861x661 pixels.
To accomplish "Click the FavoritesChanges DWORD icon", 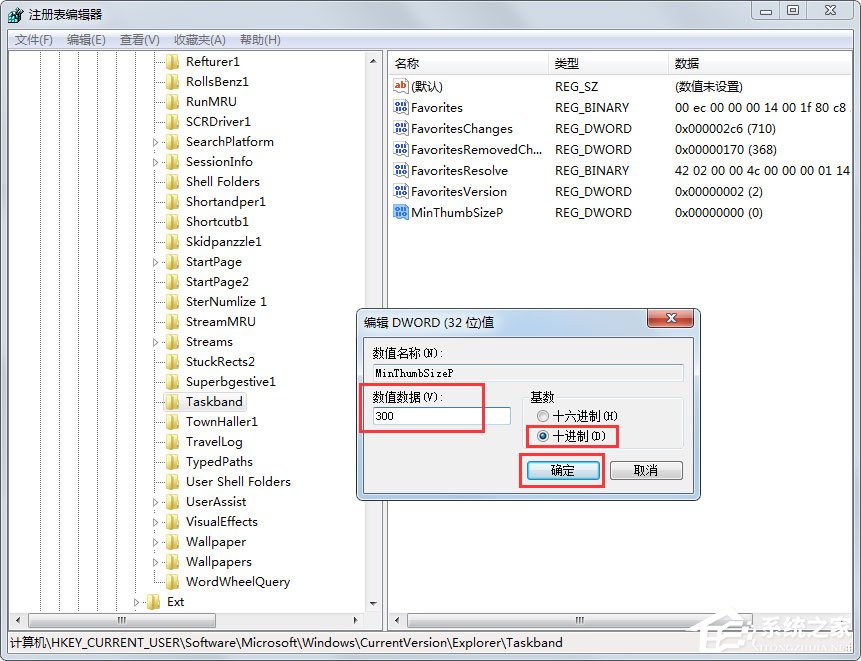I will [x=398, y=128].
